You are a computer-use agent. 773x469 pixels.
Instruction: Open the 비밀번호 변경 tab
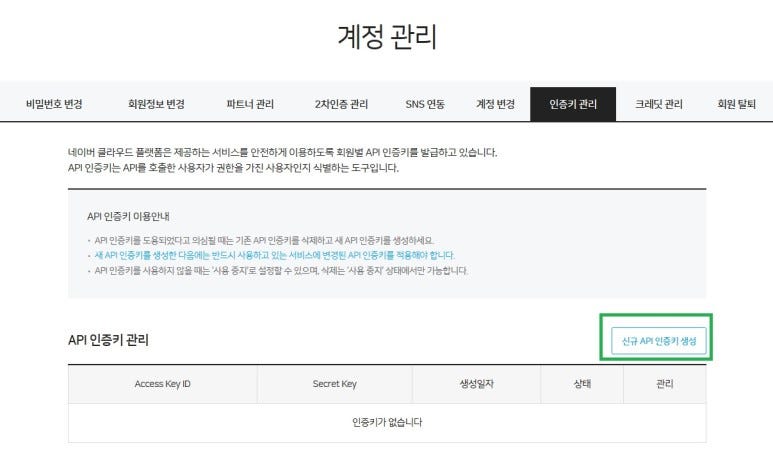pos(54,104)
